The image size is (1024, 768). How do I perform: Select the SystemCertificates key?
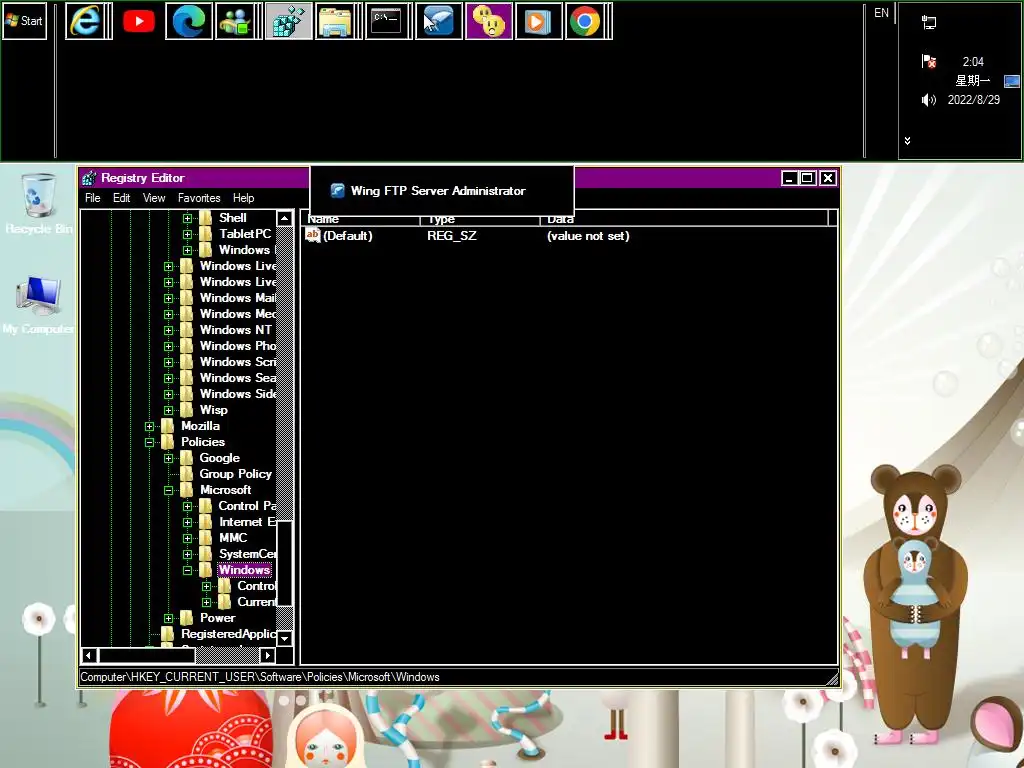point(248,554)
